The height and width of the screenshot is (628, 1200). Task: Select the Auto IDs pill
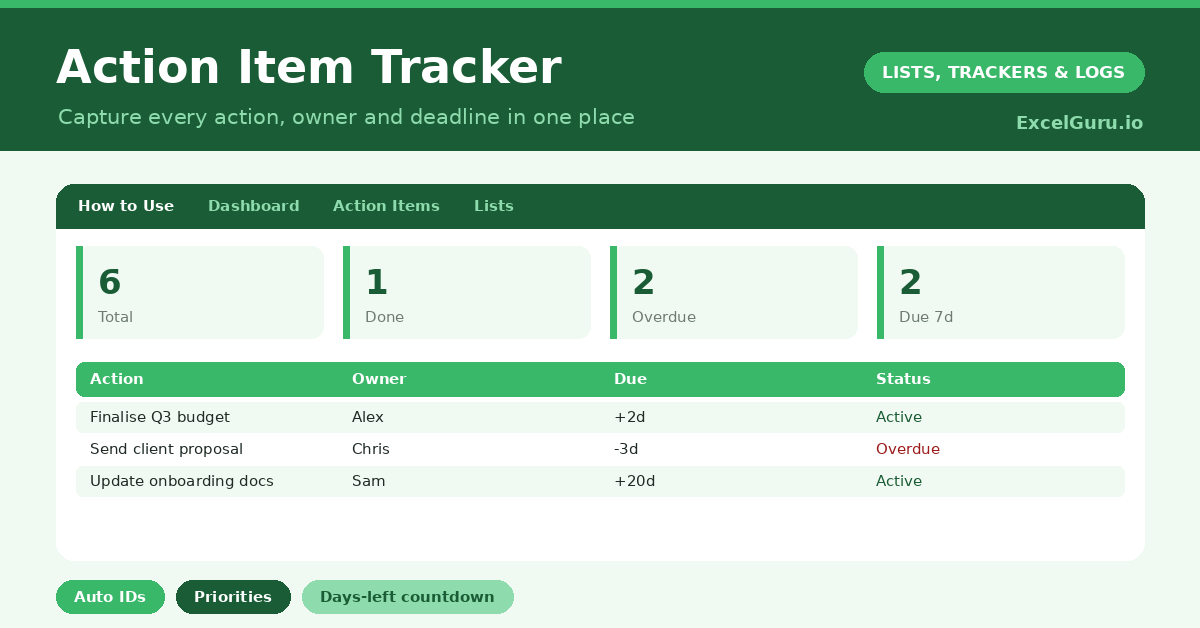(110, 597)
